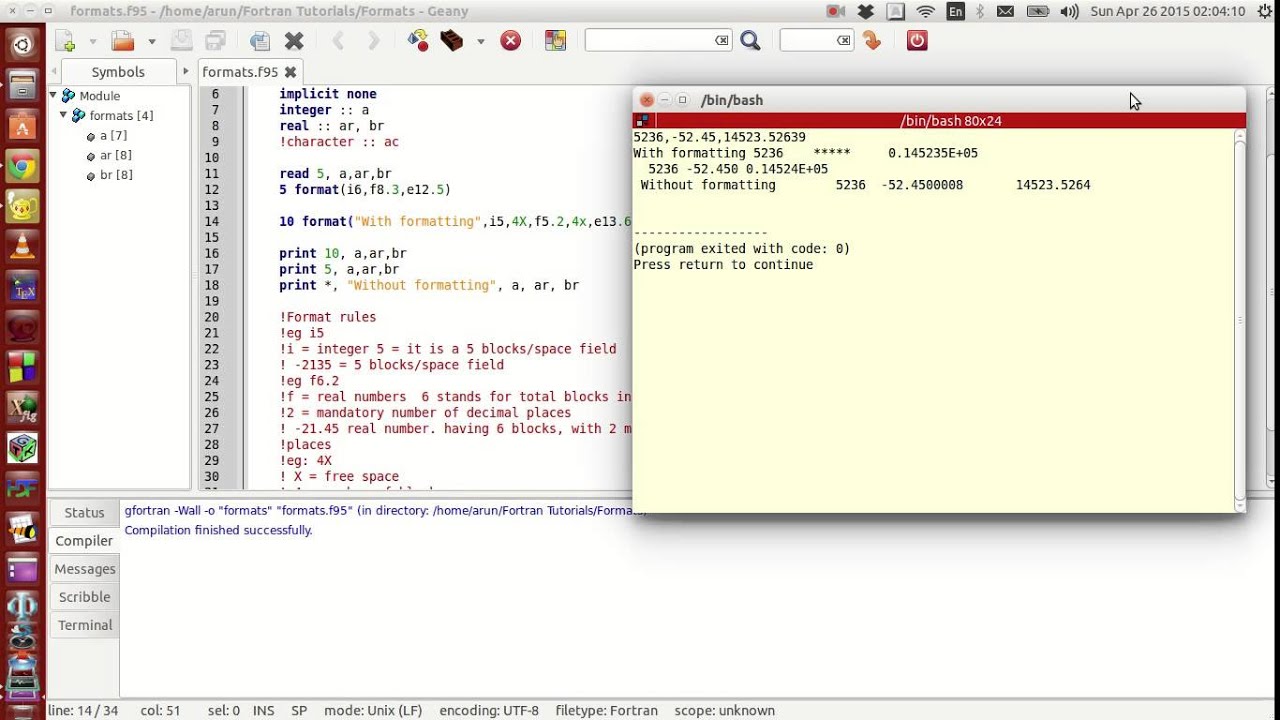Clear the toolbar search field
This screenshot has height=720, width=1280.
[x=722, y=41]
